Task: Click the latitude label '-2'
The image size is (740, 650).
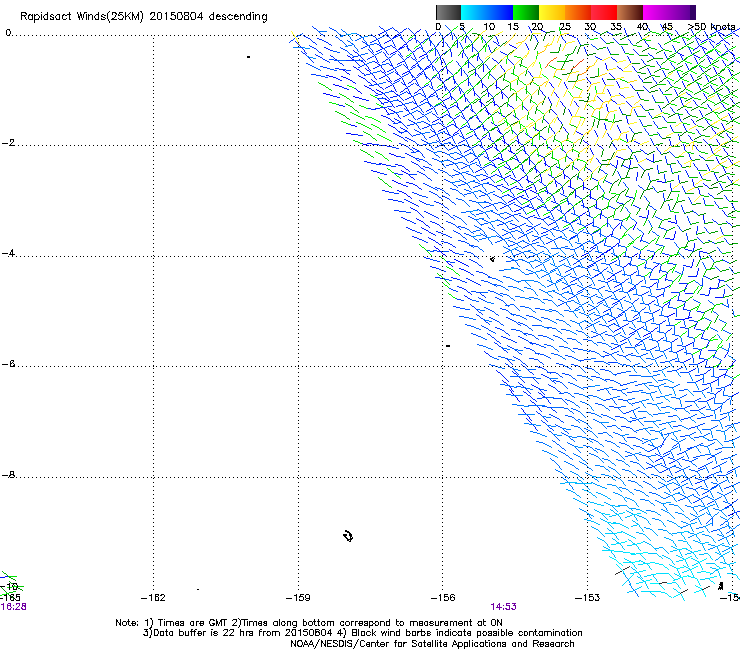Action: (x=8, y=143)
